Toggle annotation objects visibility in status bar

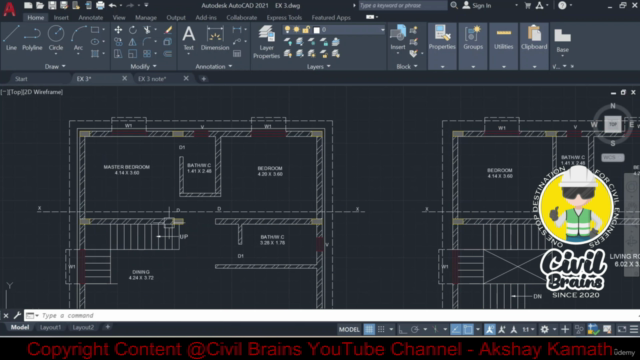click(489, 329)
